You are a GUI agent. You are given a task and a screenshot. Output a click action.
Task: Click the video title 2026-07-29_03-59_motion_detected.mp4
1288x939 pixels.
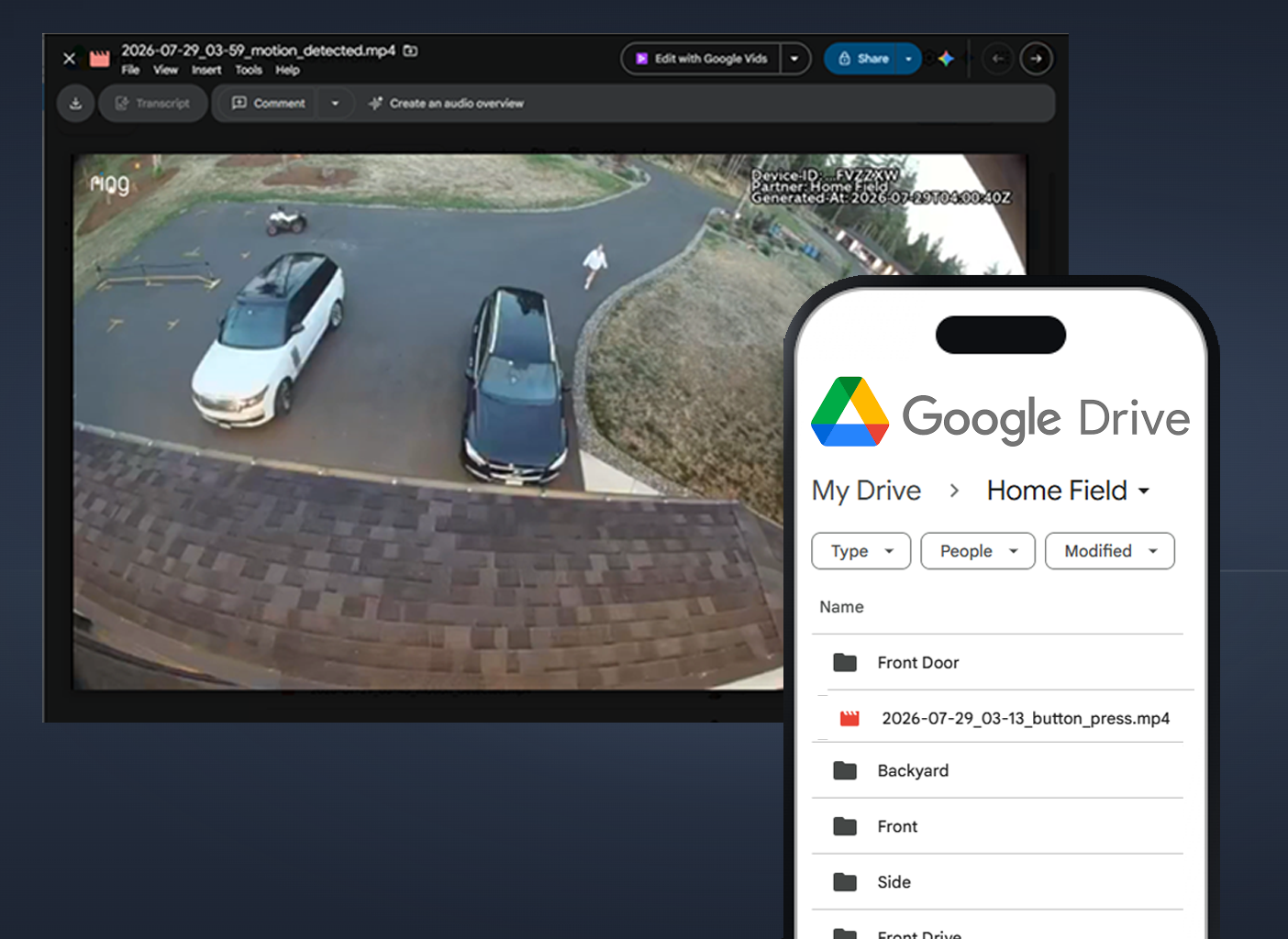[258, 50]
